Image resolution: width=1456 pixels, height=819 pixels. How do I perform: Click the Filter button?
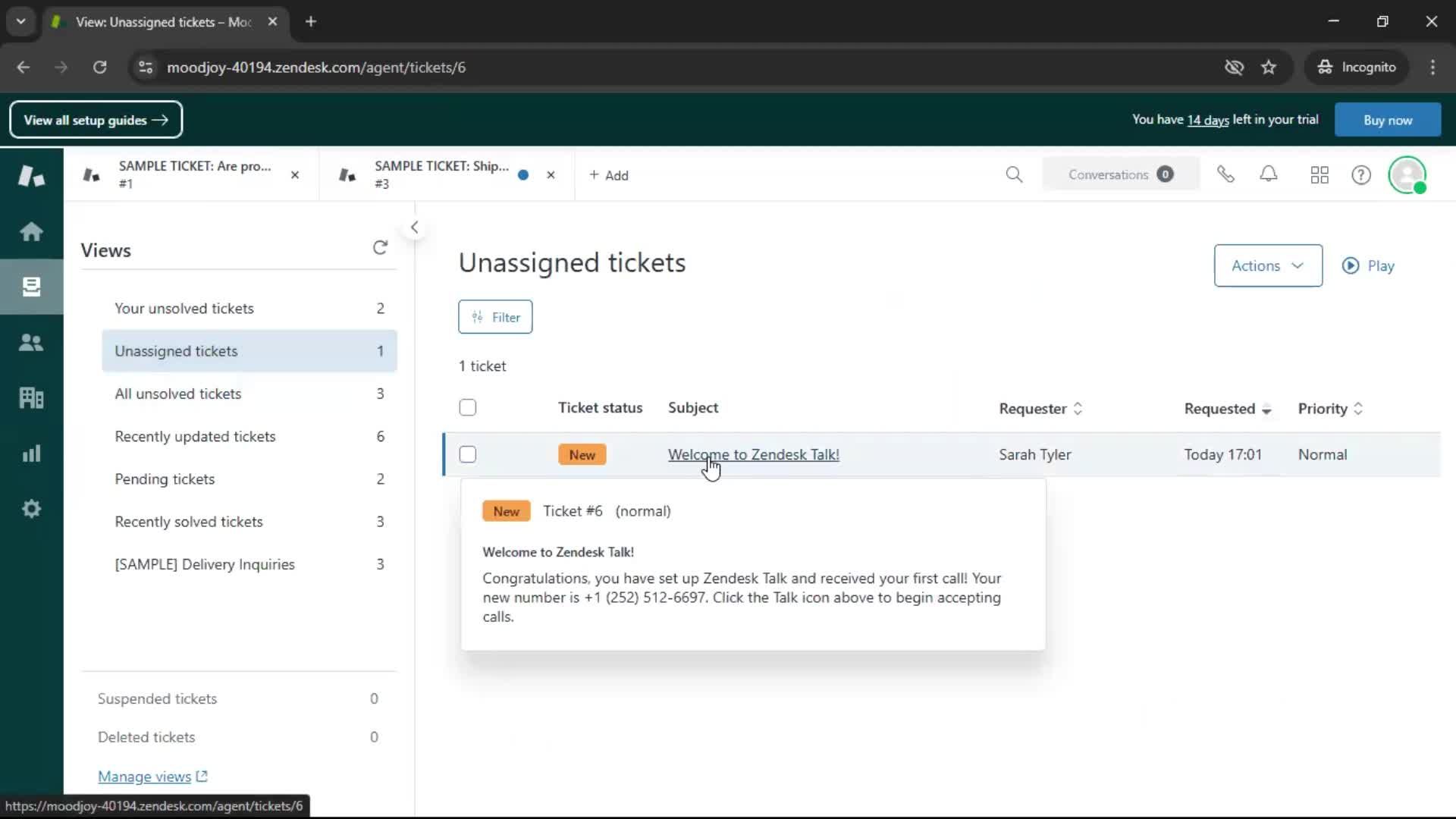[x=495, y=317]
